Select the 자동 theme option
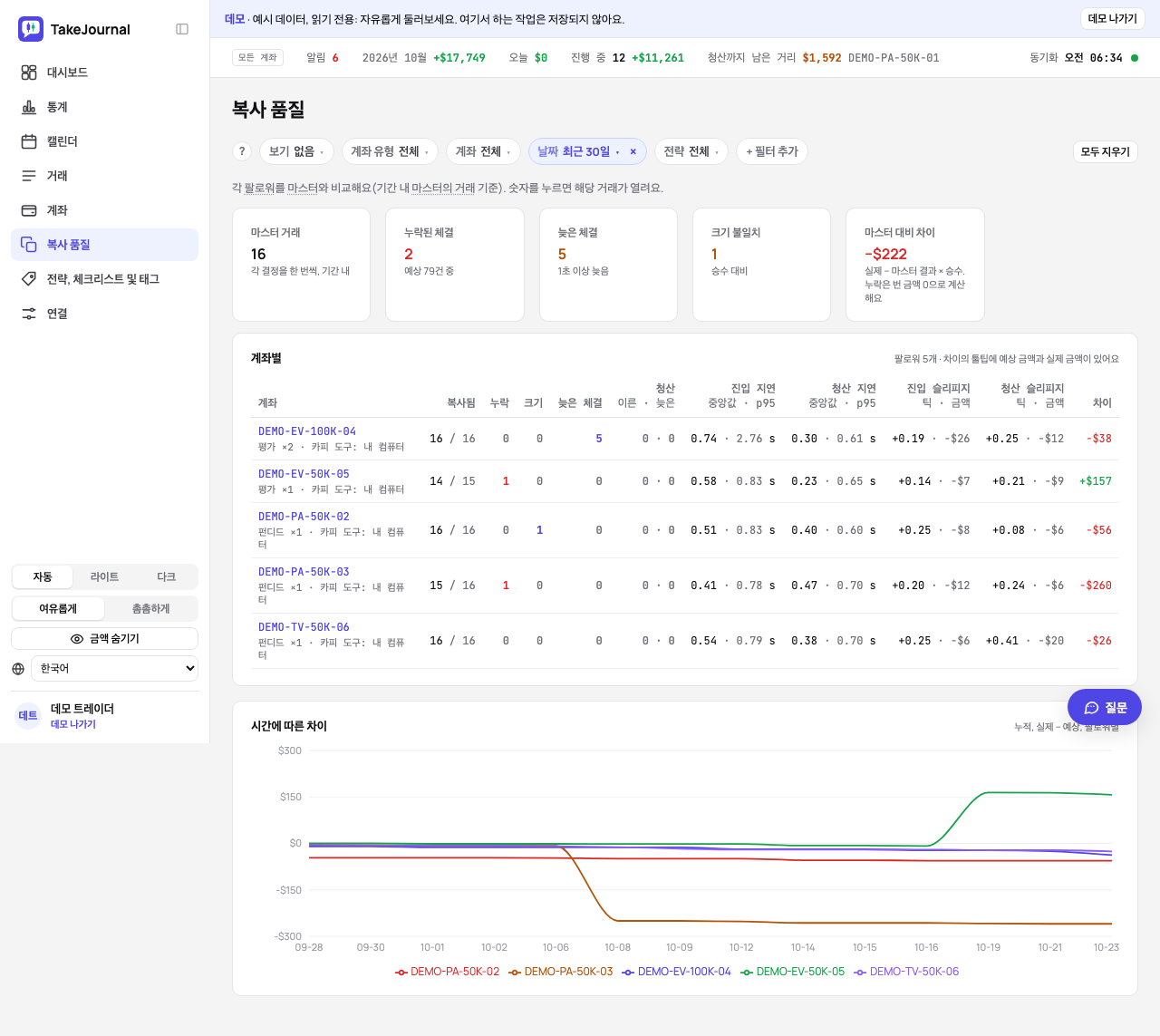The height and width of the screenshot is (1036, 1160). [x=43, y=577]
